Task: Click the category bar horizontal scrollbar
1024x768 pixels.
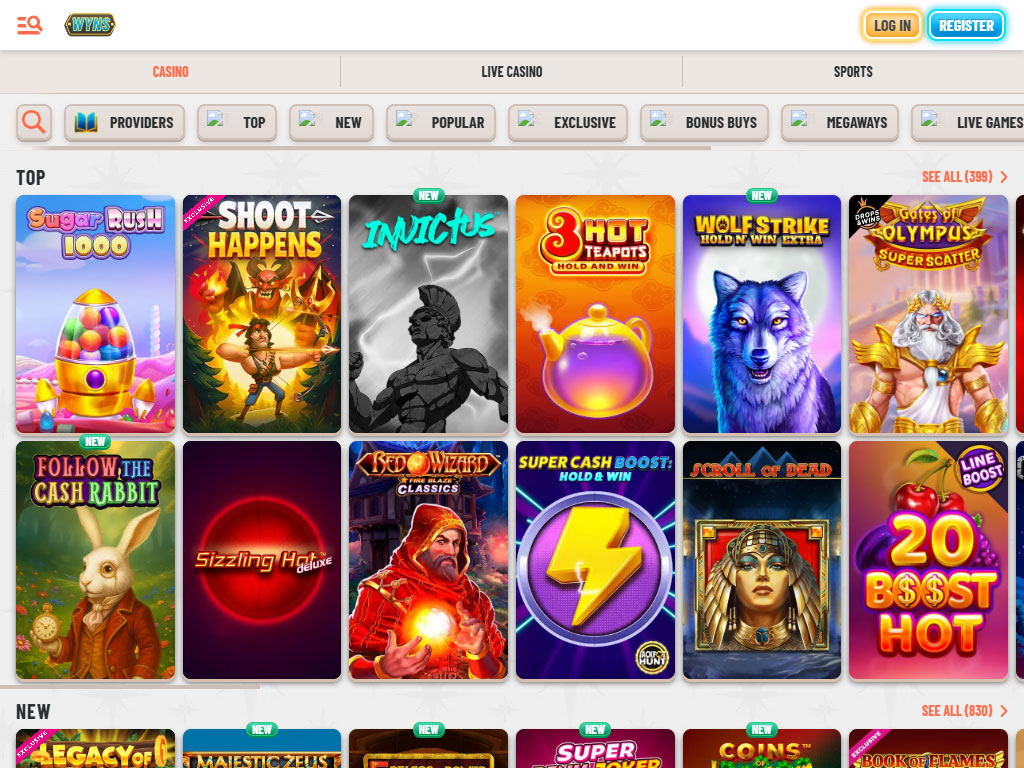Action: coord(371,148)
